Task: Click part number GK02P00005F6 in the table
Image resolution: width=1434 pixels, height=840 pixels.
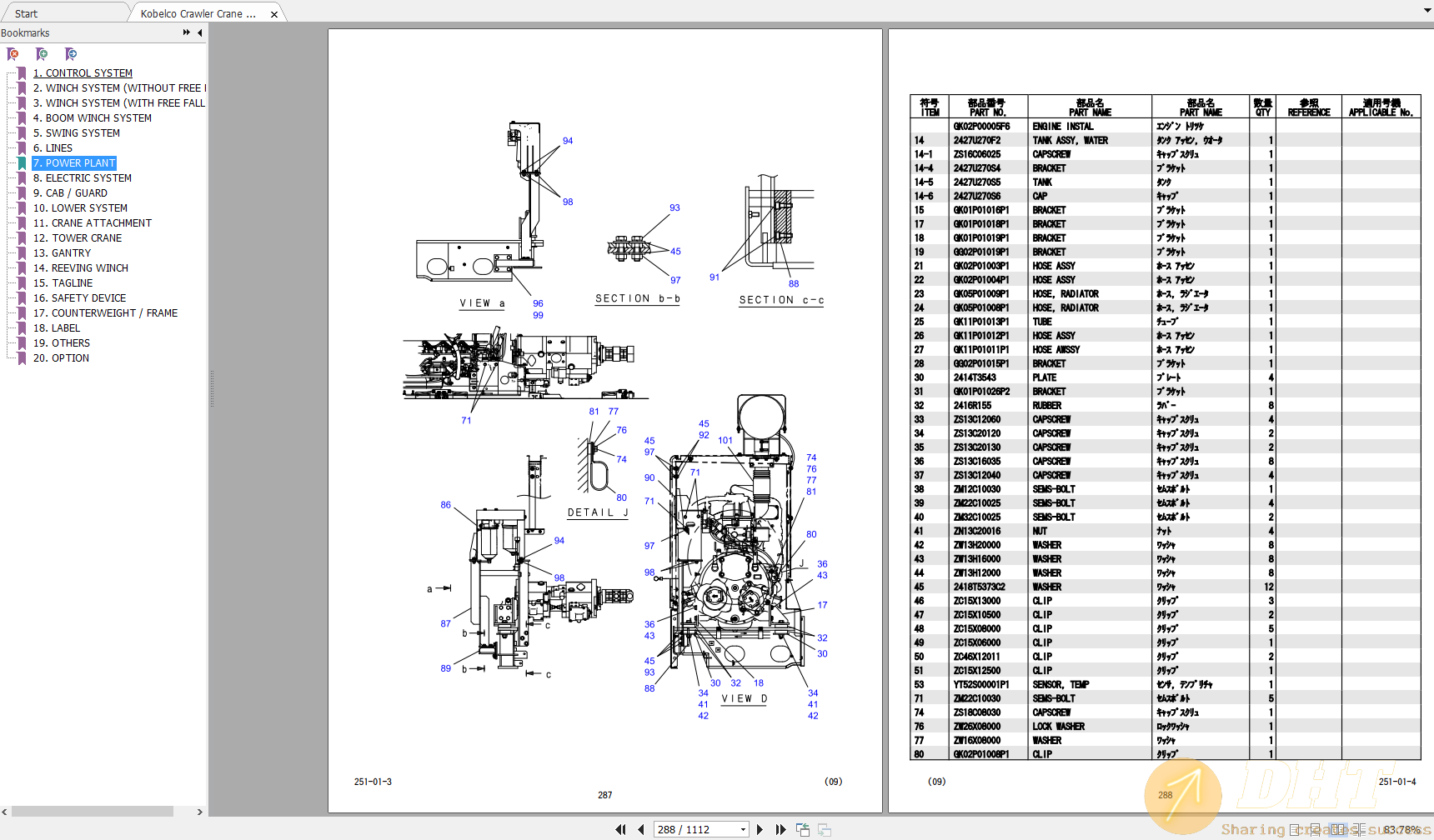Action: pos(981,127)
